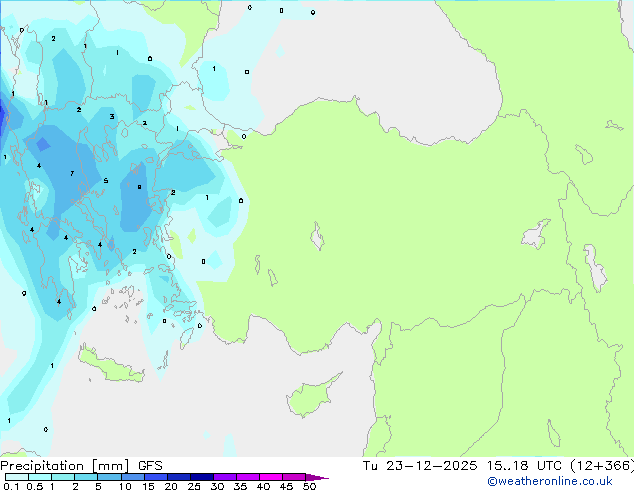Click the 45–50 mm legend swatch
The width and height of the screenshot is (634, 490).
[294, 477]
